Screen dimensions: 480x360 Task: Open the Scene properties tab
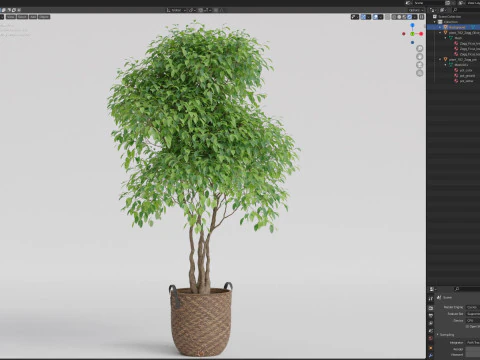431,331
